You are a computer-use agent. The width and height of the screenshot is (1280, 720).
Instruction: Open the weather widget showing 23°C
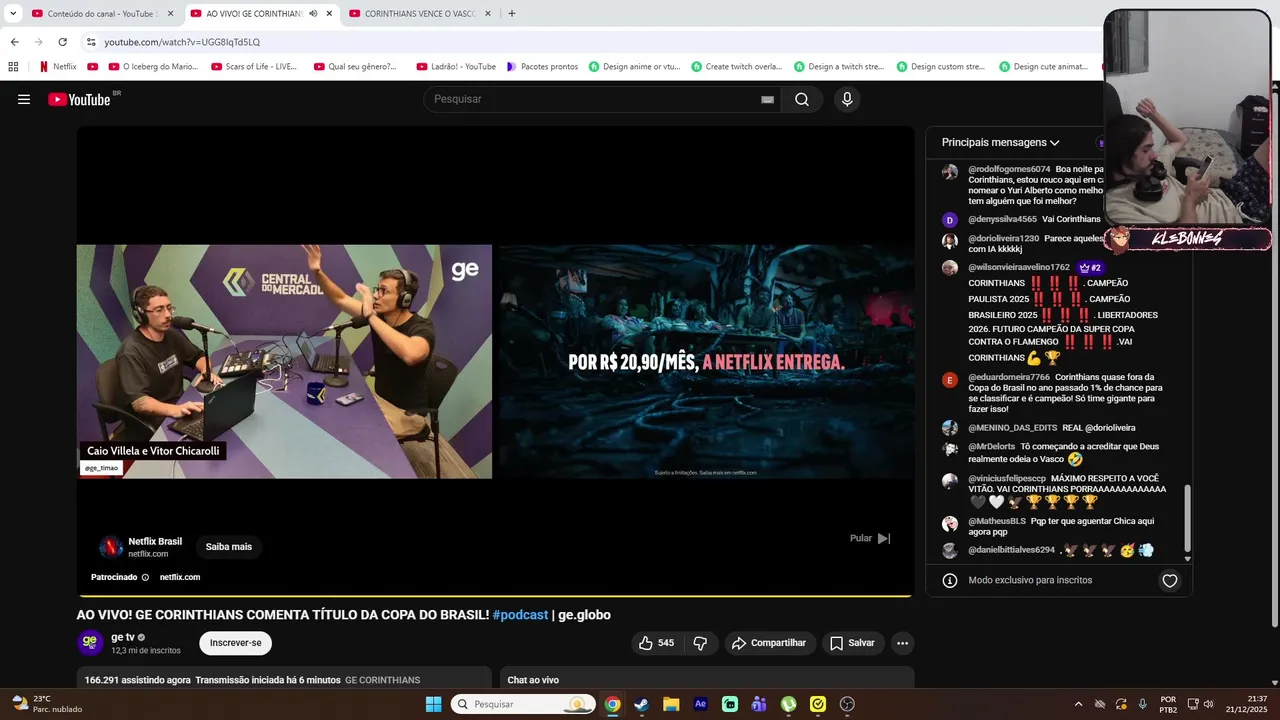pyautogui.click(x=47, y=704)
